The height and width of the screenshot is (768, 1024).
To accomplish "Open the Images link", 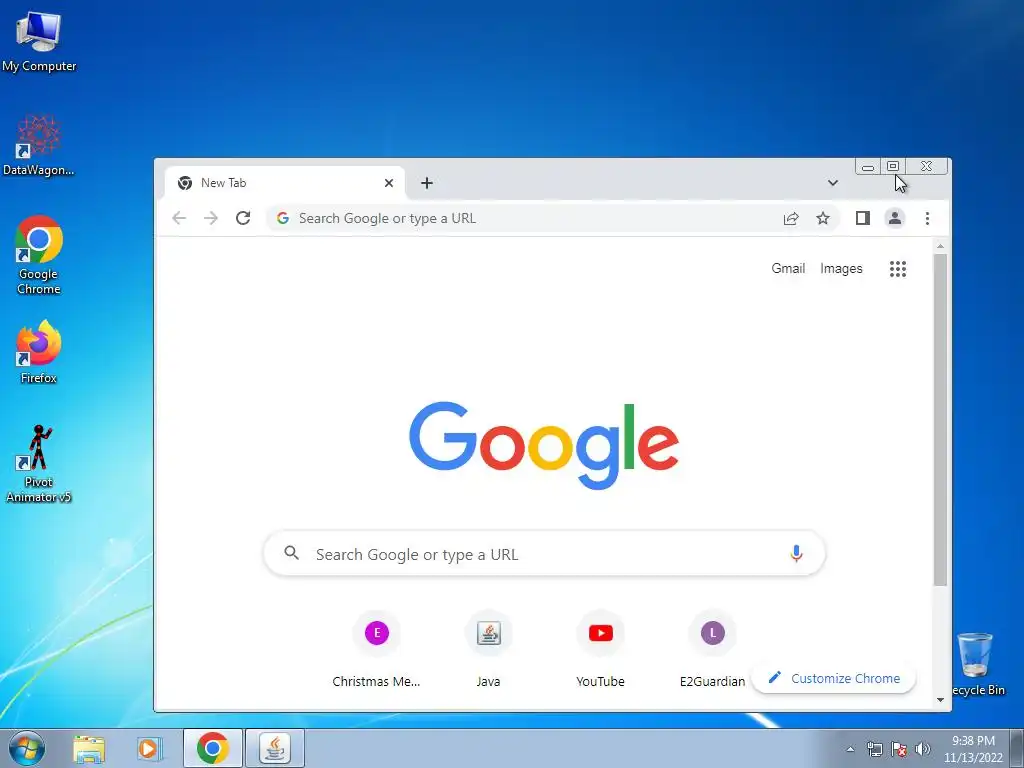I will (841, 268).
